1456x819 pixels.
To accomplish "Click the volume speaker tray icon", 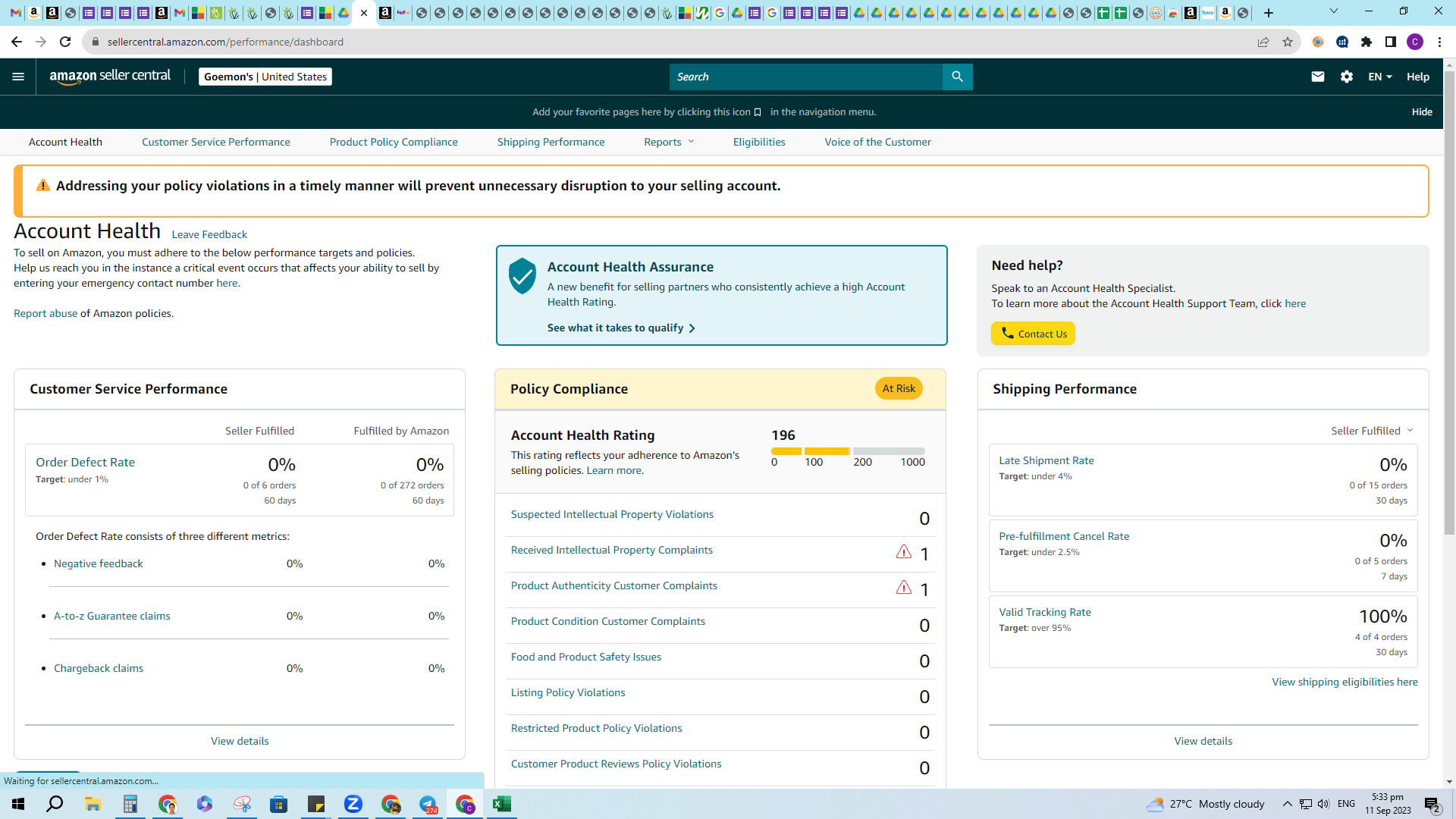I will tap(1323, 804).
